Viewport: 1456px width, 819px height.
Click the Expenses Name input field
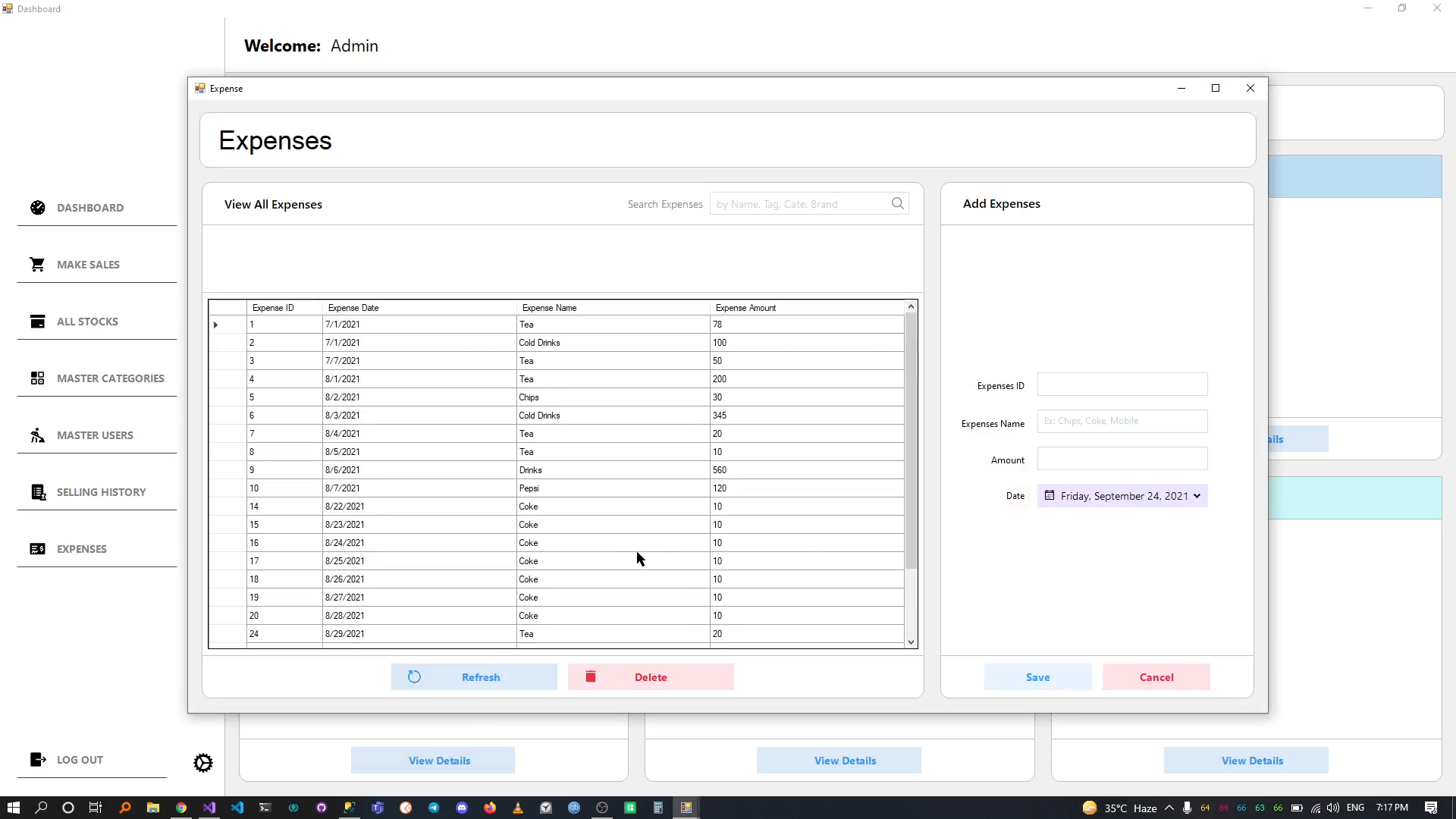click(1122, 422)
